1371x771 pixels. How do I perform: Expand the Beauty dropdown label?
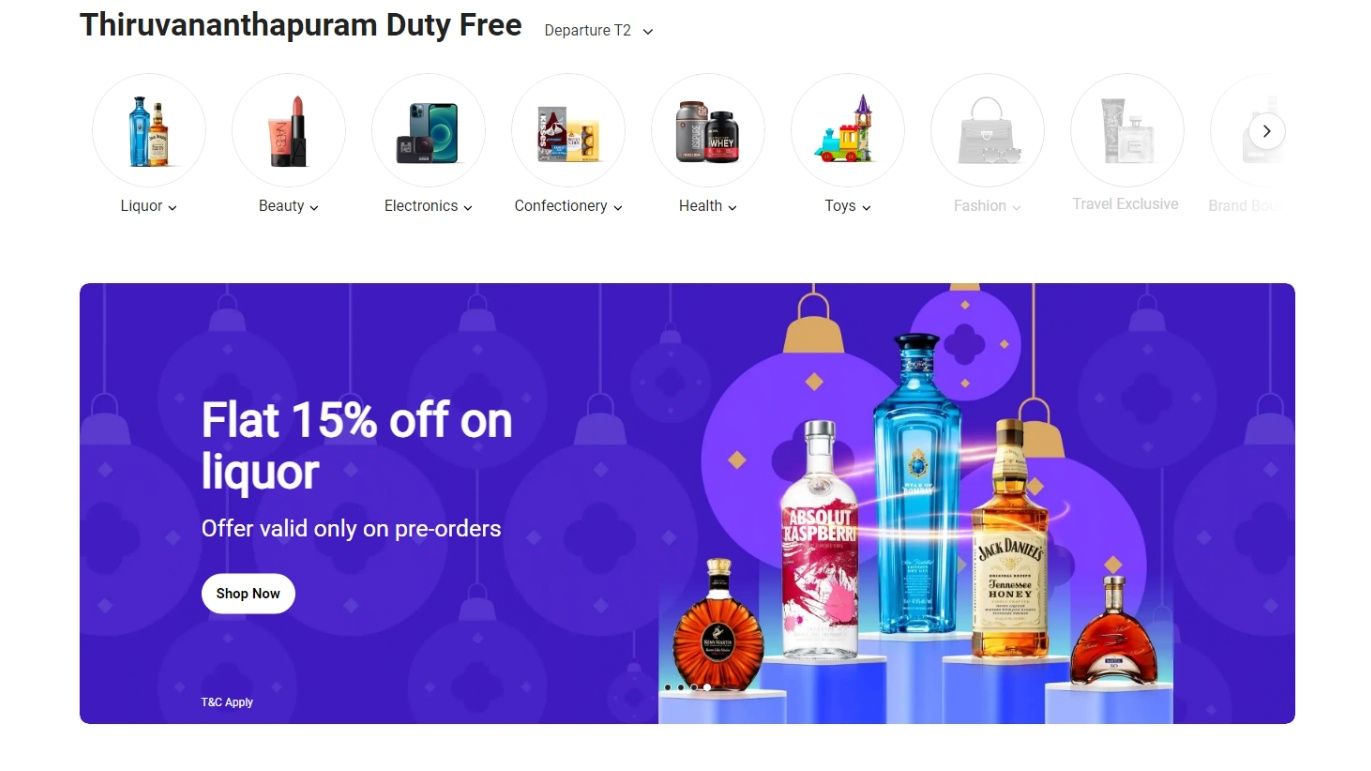[x=289, y=206]
